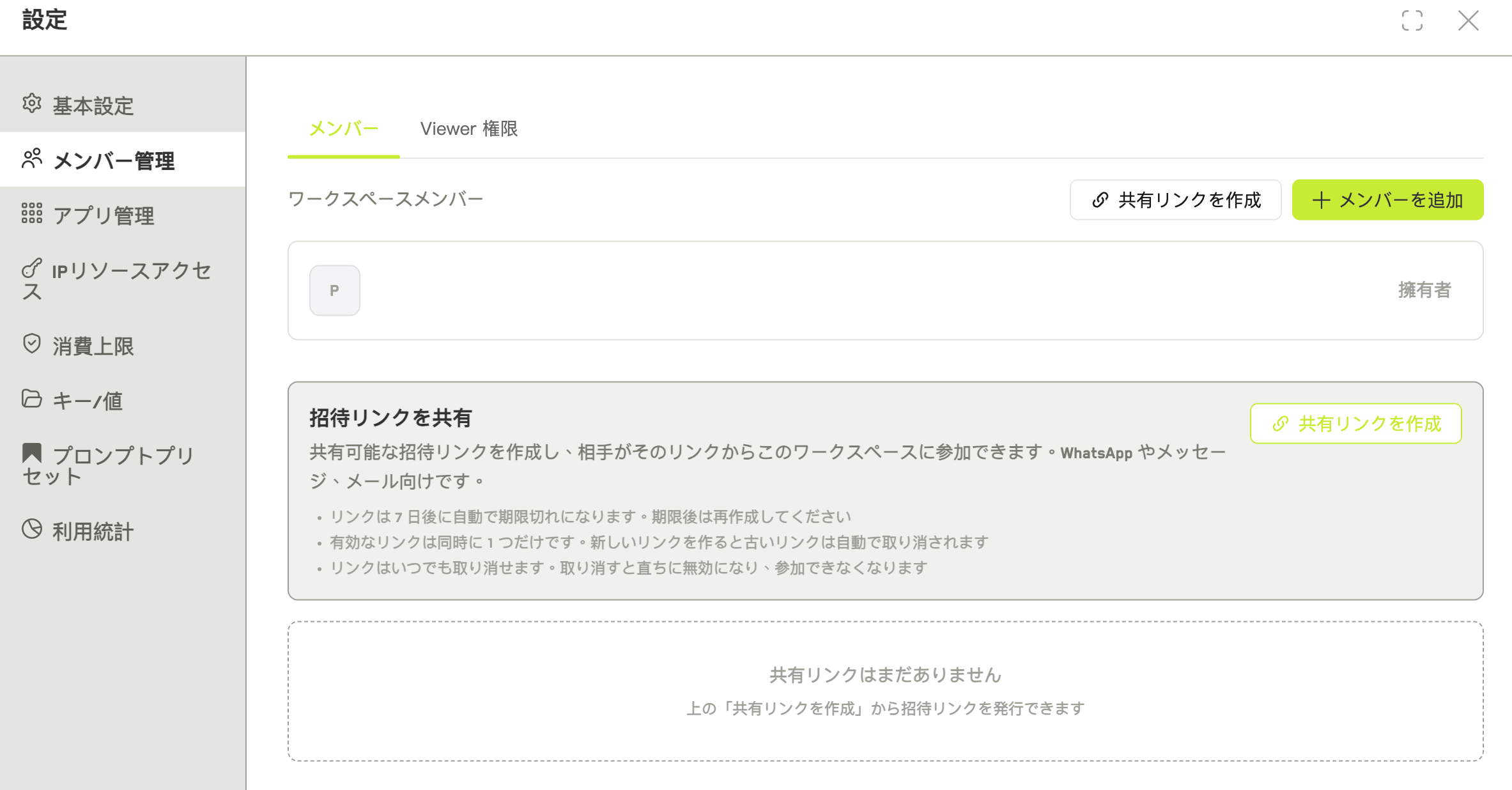Click the hint 上の「共有リンクを作成」から招待リンクを発行できます
The image size is (1512, 790).
[886, 708]
